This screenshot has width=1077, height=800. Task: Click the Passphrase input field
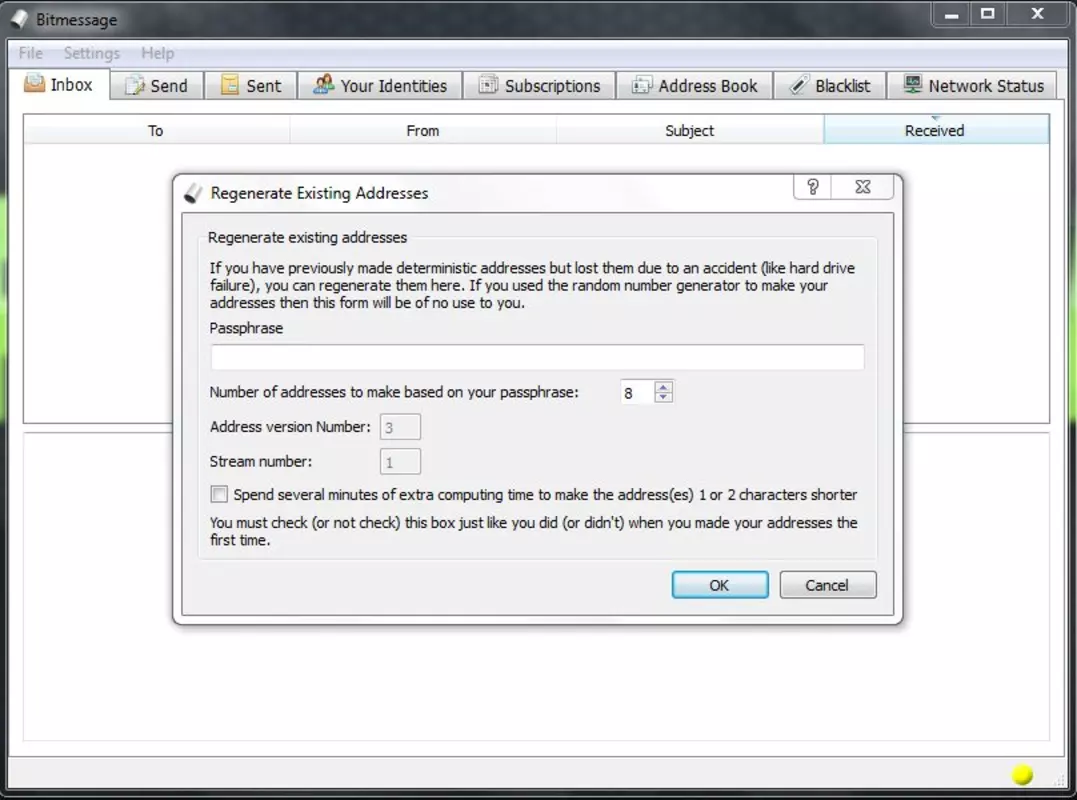[537, 357]
